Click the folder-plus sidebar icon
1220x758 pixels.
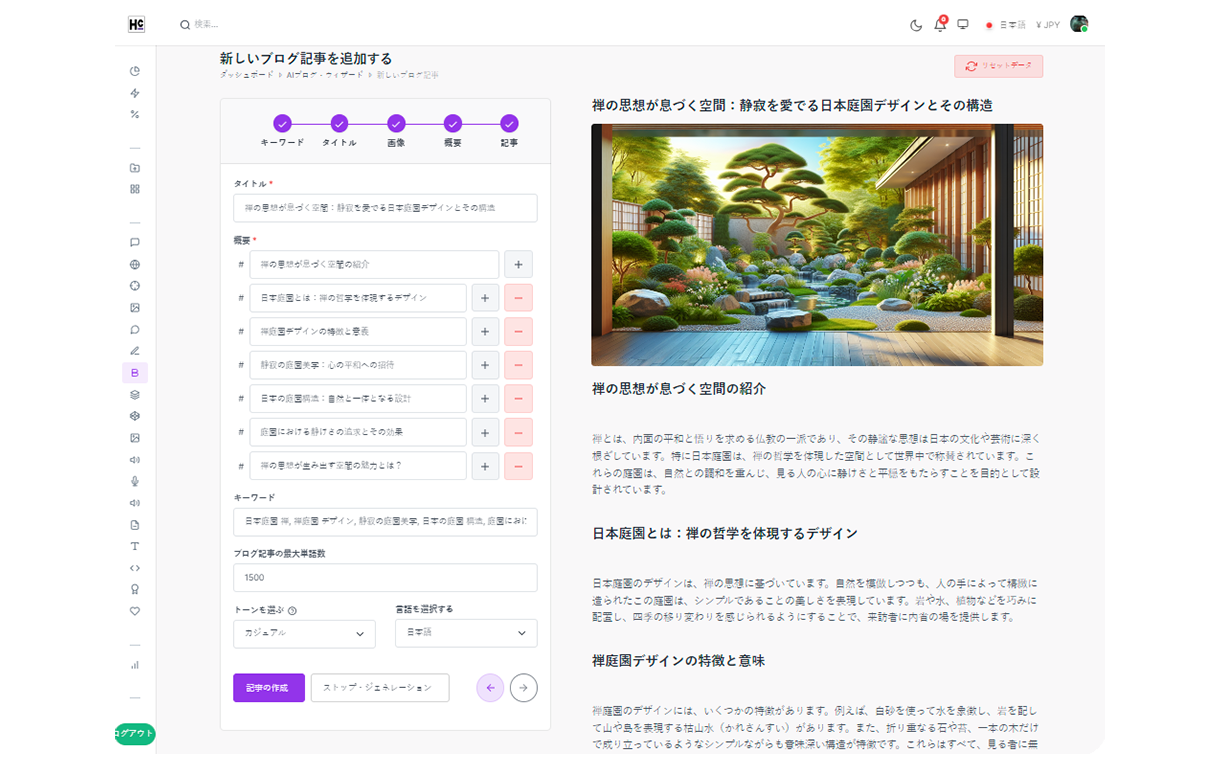pyautogui.click(x=135, y=168)
